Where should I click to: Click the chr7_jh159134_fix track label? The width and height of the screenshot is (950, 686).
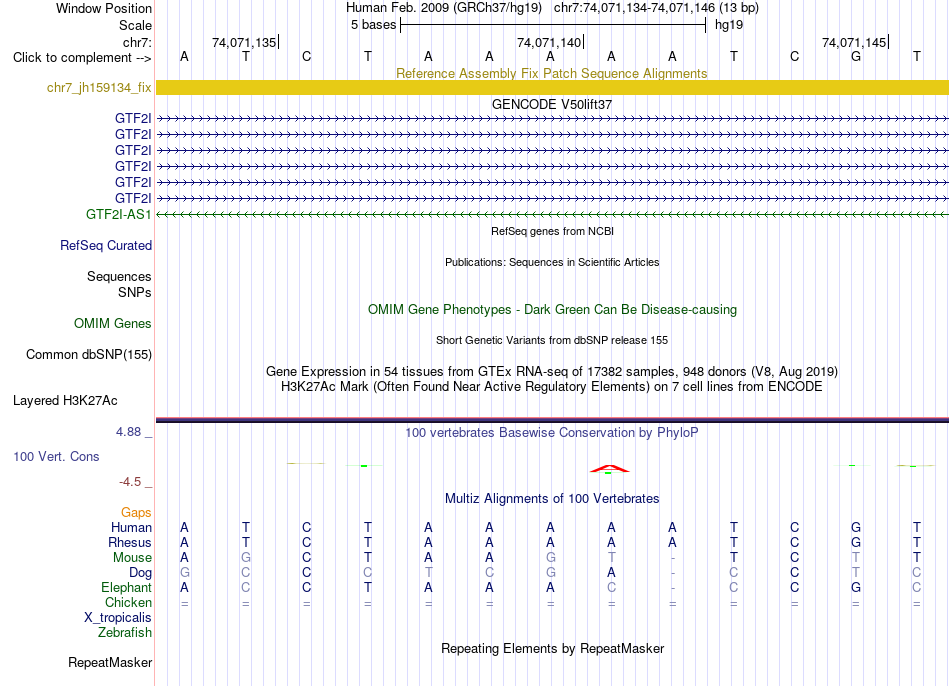99,88
